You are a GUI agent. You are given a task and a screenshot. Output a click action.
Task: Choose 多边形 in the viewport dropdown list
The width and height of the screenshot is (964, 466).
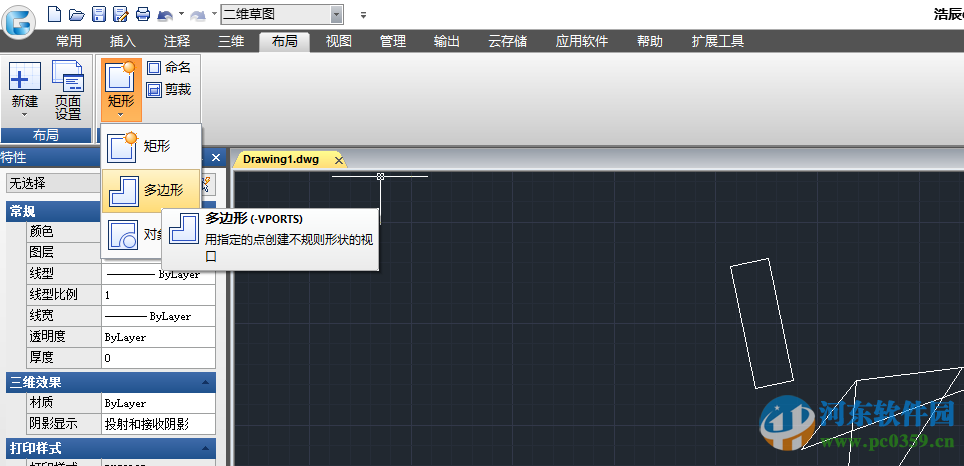tap(151, 191)
